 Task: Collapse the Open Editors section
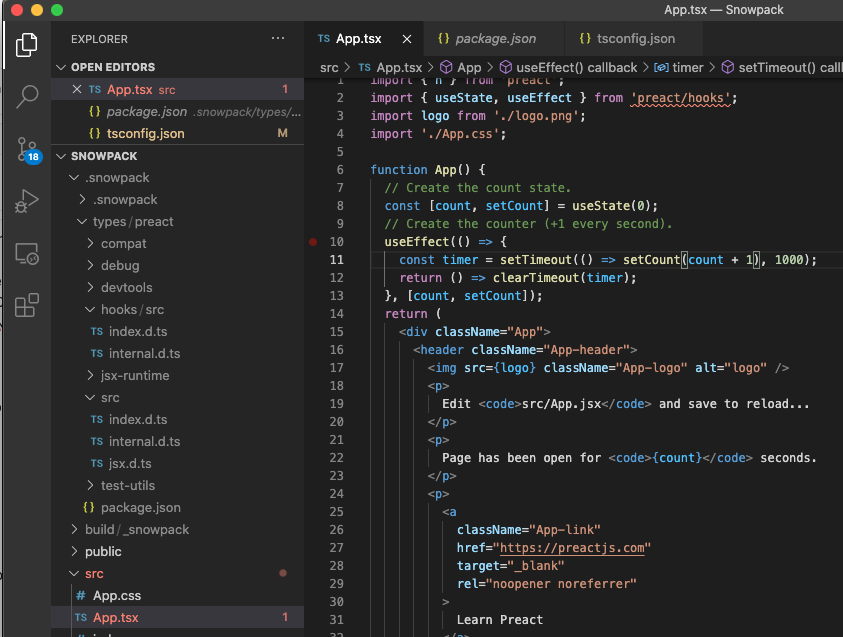tap(61, 67)
